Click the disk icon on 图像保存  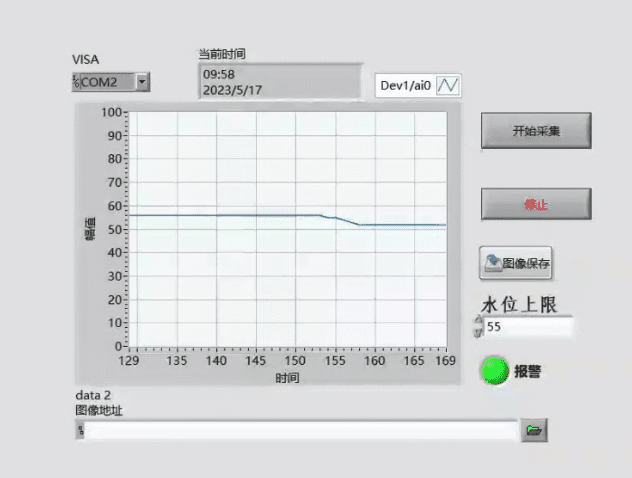(x=492, y=264)
